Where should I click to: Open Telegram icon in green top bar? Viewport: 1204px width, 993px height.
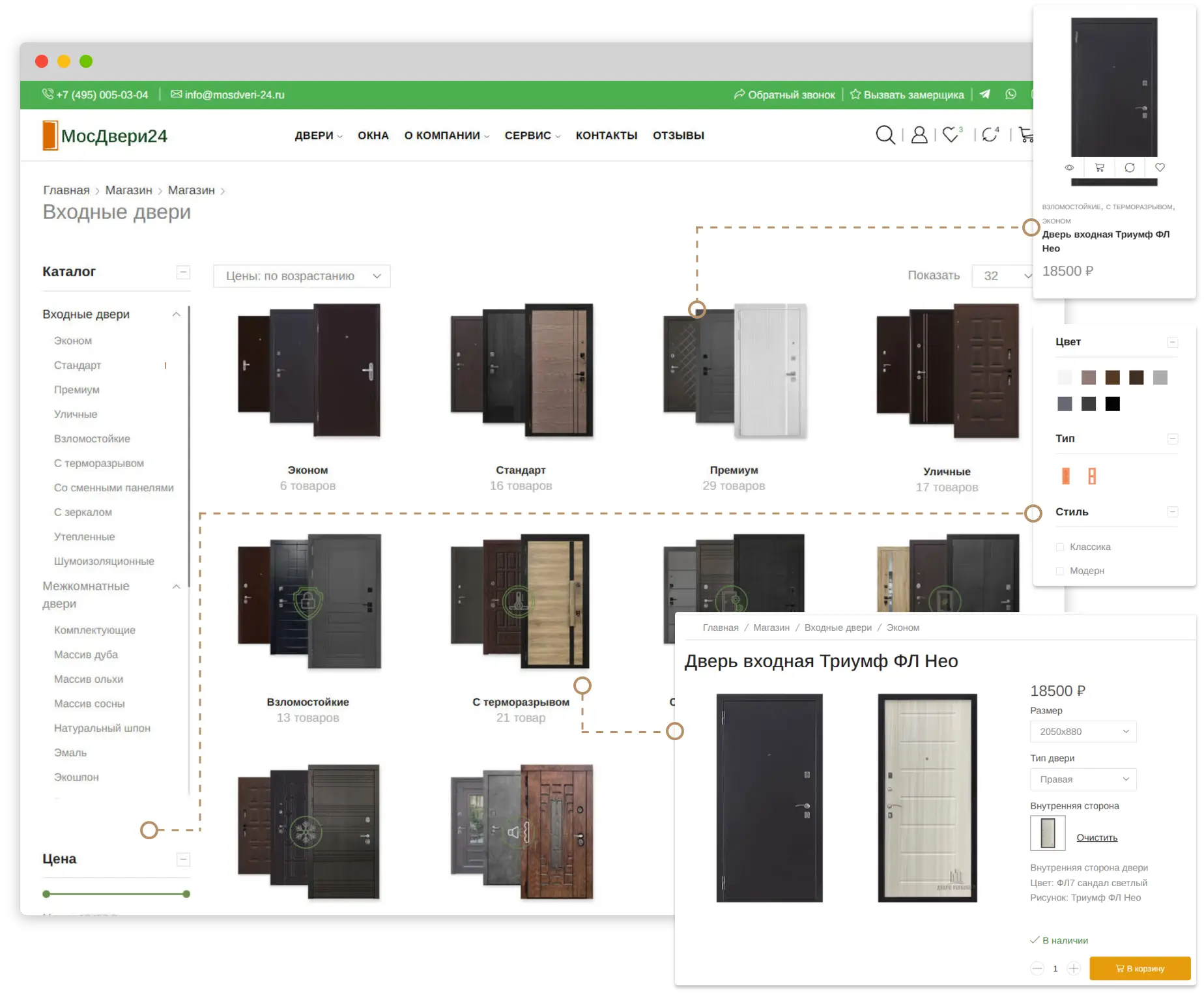click(x=985, y=94)
